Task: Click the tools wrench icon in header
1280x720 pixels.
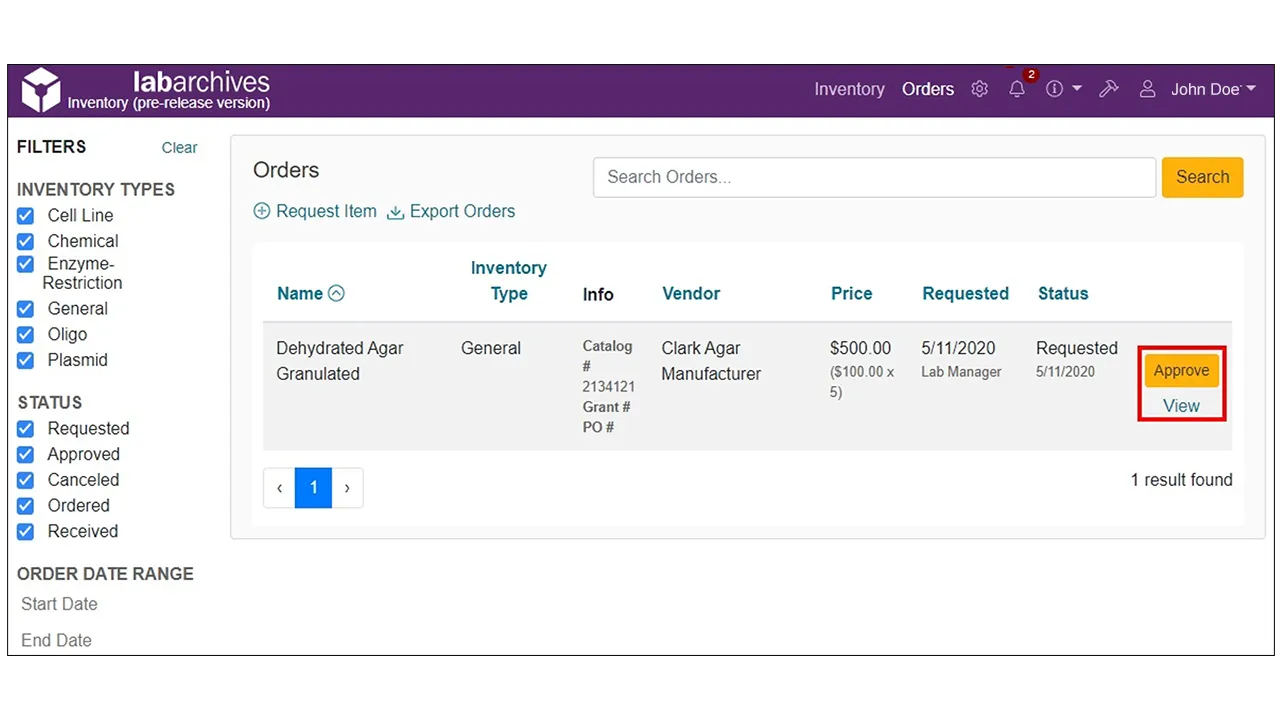Action: pyautogui.click(x=1108, y=89)
